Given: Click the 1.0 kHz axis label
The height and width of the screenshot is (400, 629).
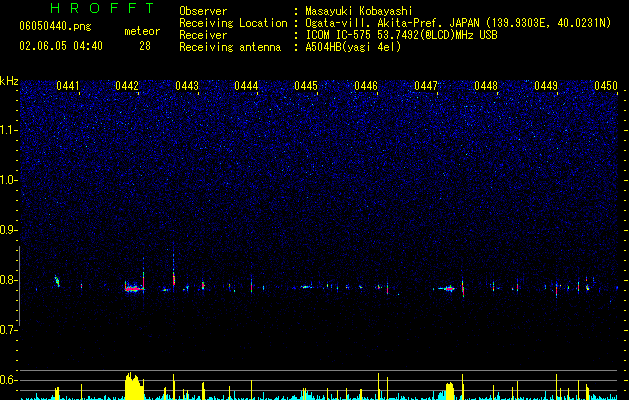Looking at the screenshot, I should 9,180.
